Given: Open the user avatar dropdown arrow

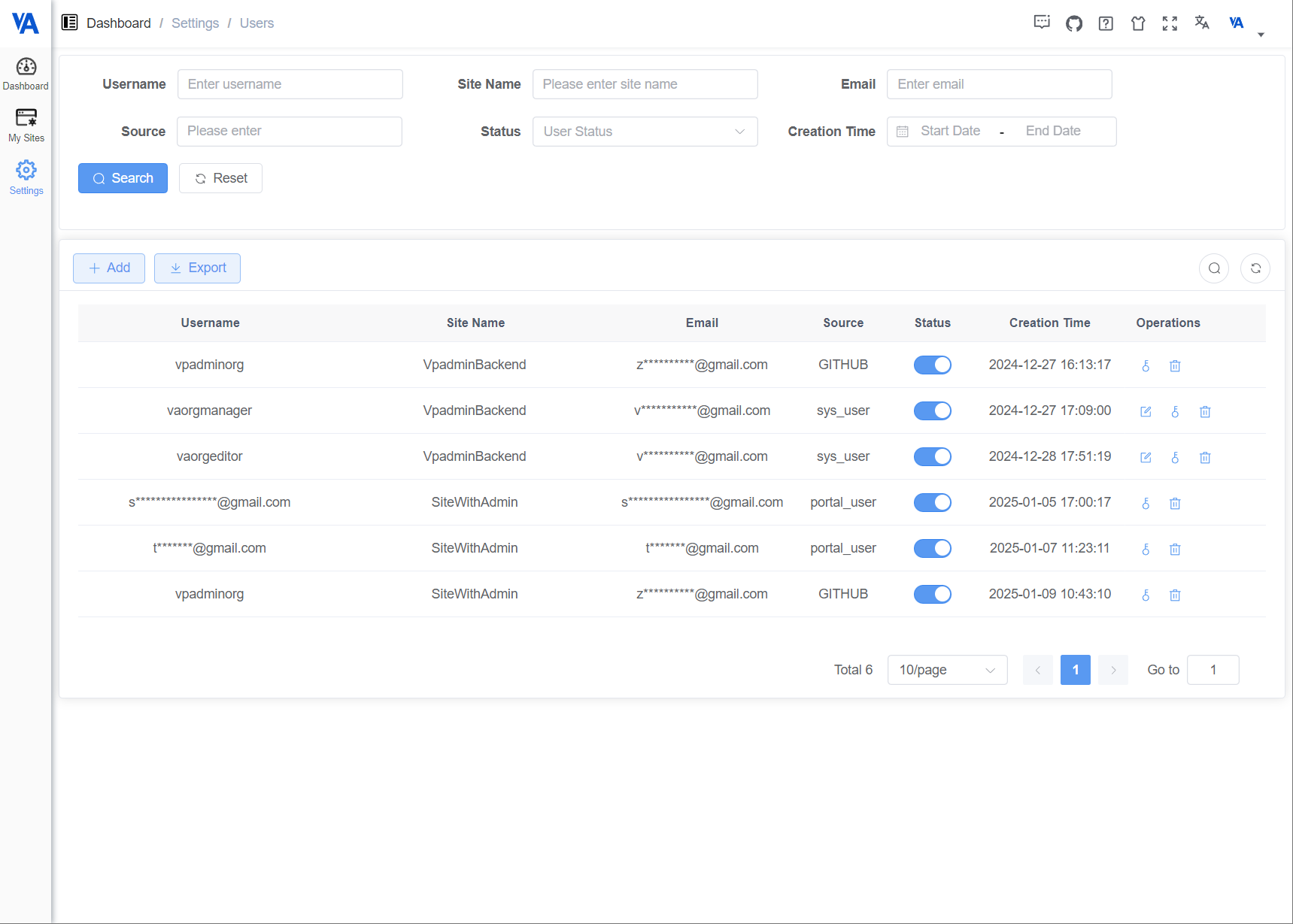Looking at the screenshot, I should coord(1261,35).
